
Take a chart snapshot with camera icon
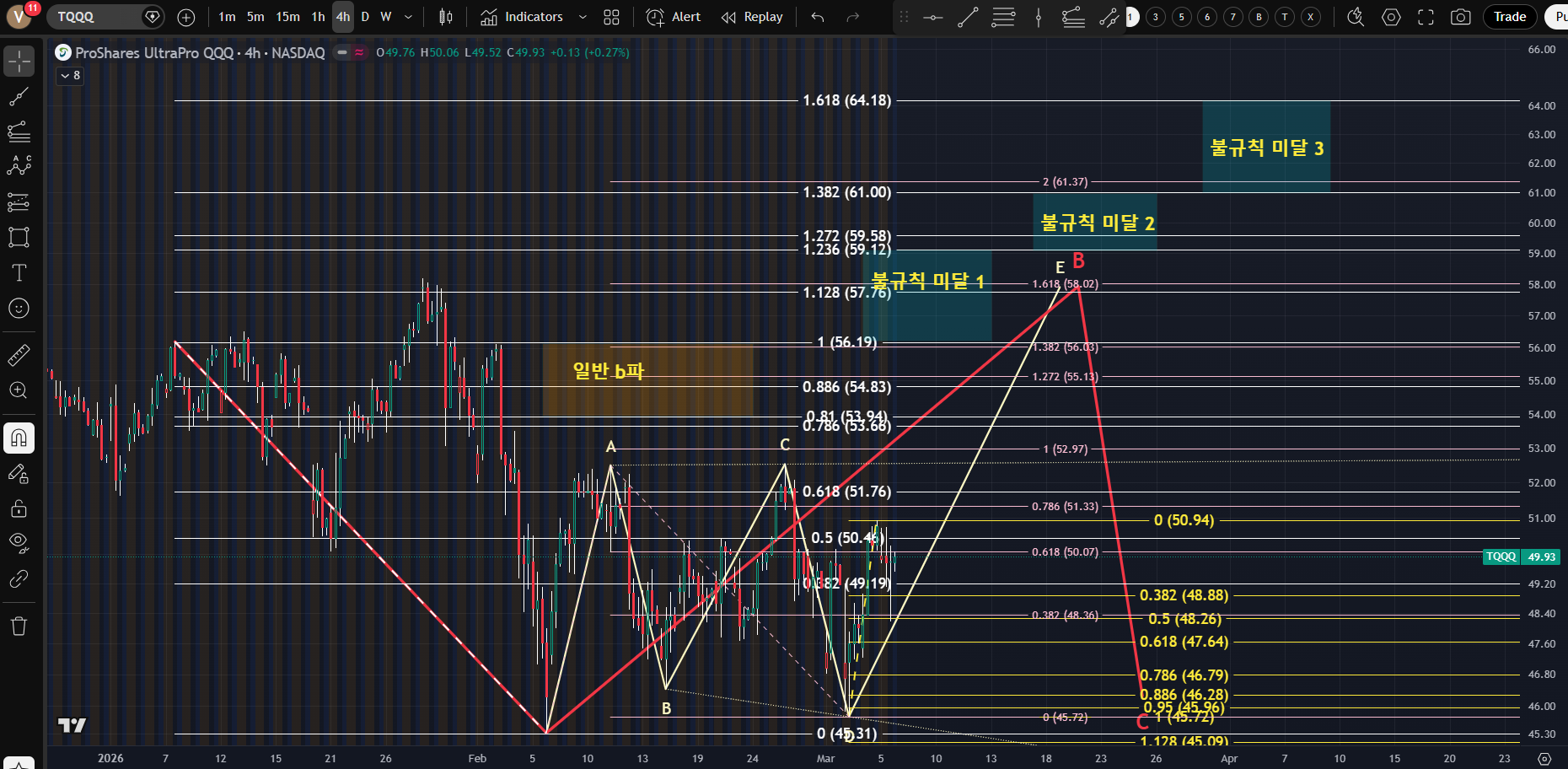click(x=1460, y=17)
